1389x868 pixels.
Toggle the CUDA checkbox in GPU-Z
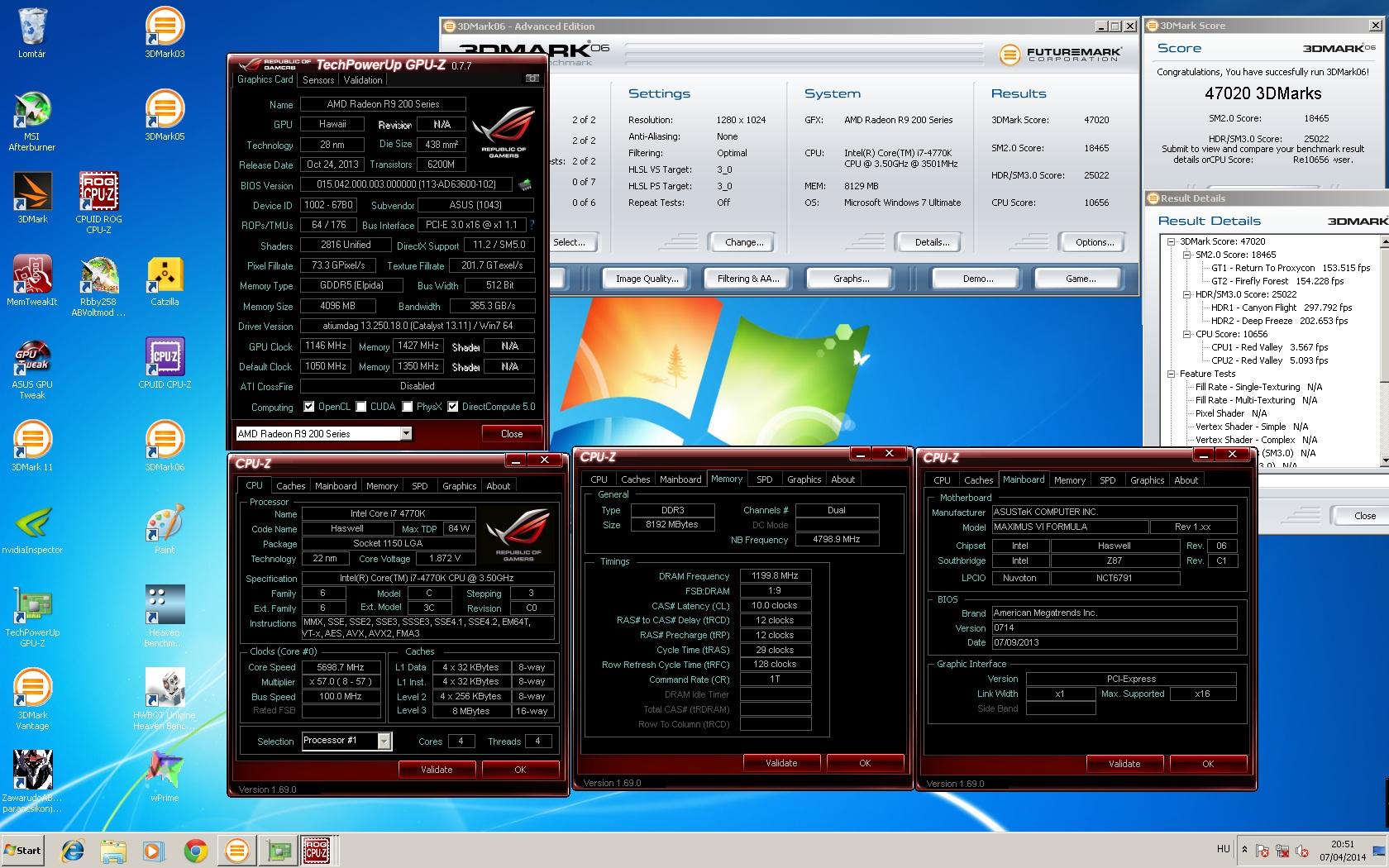[x=361, y=407]
